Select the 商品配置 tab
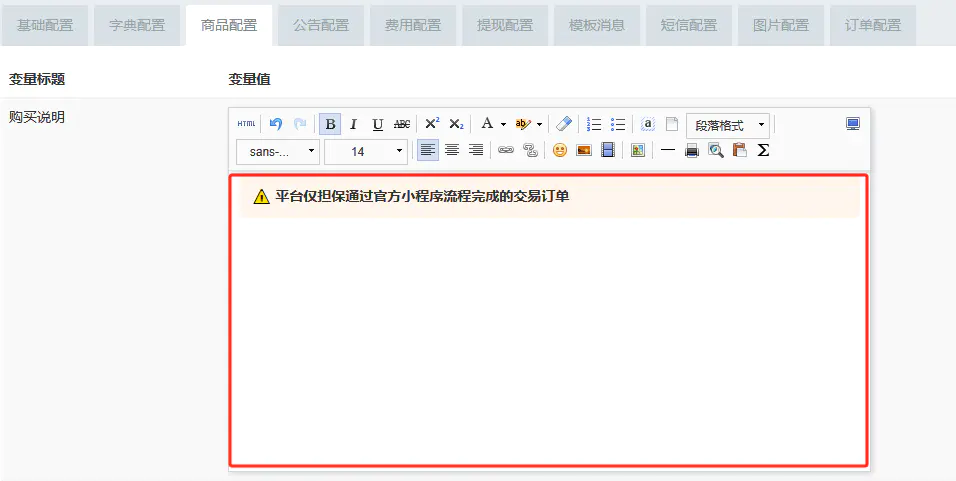This screenshot has height=481, width=956. 229,26
